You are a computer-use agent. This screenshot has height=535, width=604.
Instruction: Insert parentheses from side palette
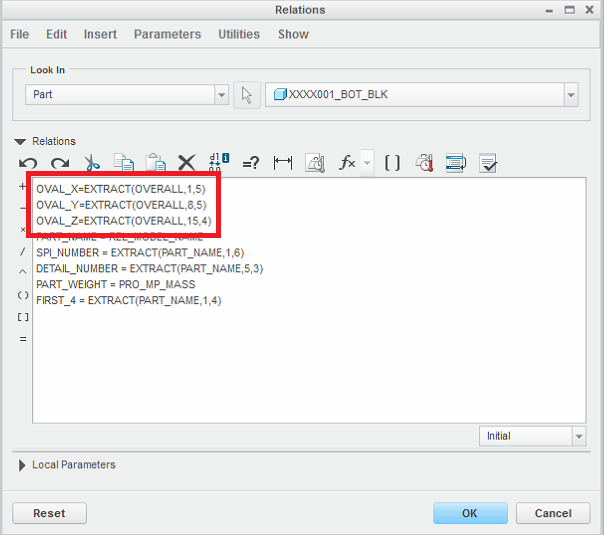coord(23,295)
